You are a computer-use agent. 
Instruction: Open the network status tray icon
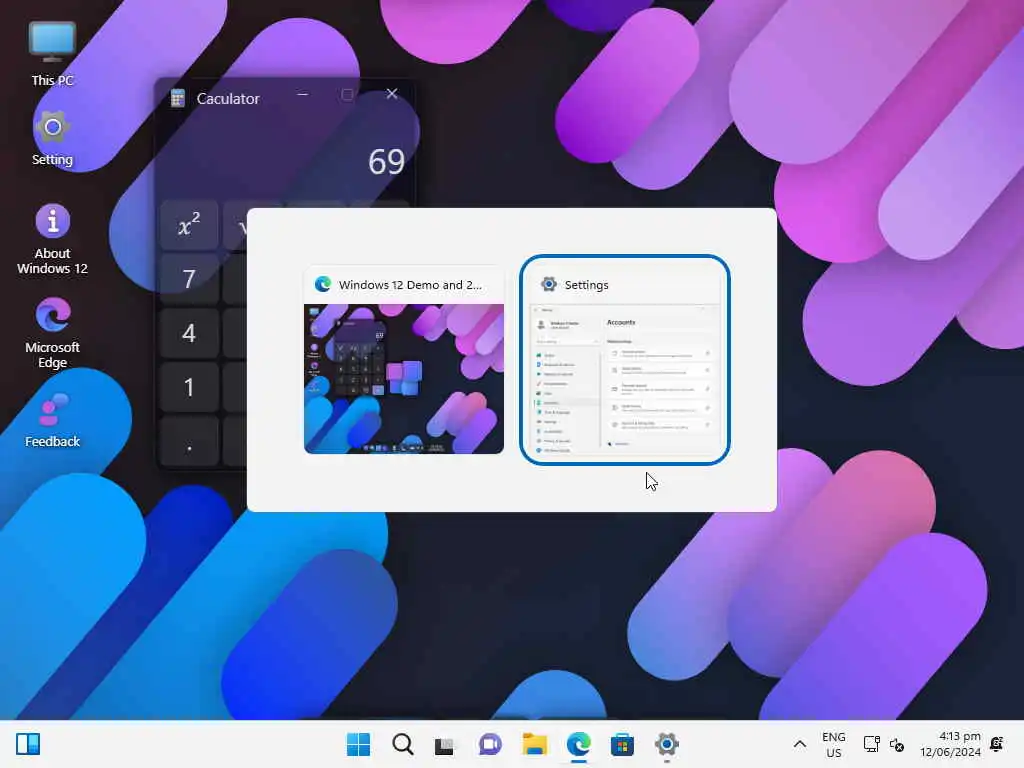coord(871,744)
